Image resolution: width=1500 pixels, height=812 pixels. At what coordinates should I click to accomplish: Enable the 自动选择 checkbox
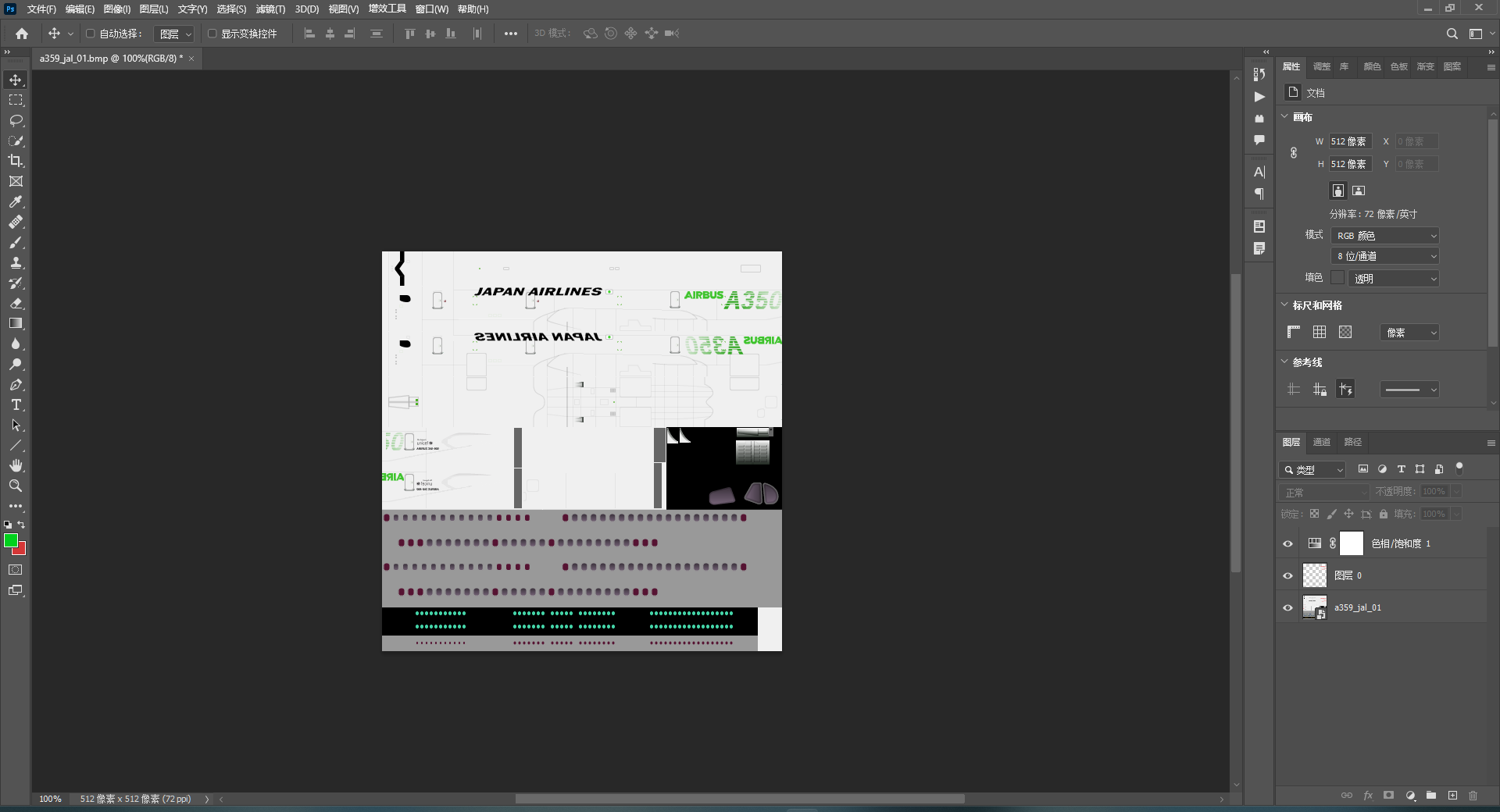pos(90,34)
